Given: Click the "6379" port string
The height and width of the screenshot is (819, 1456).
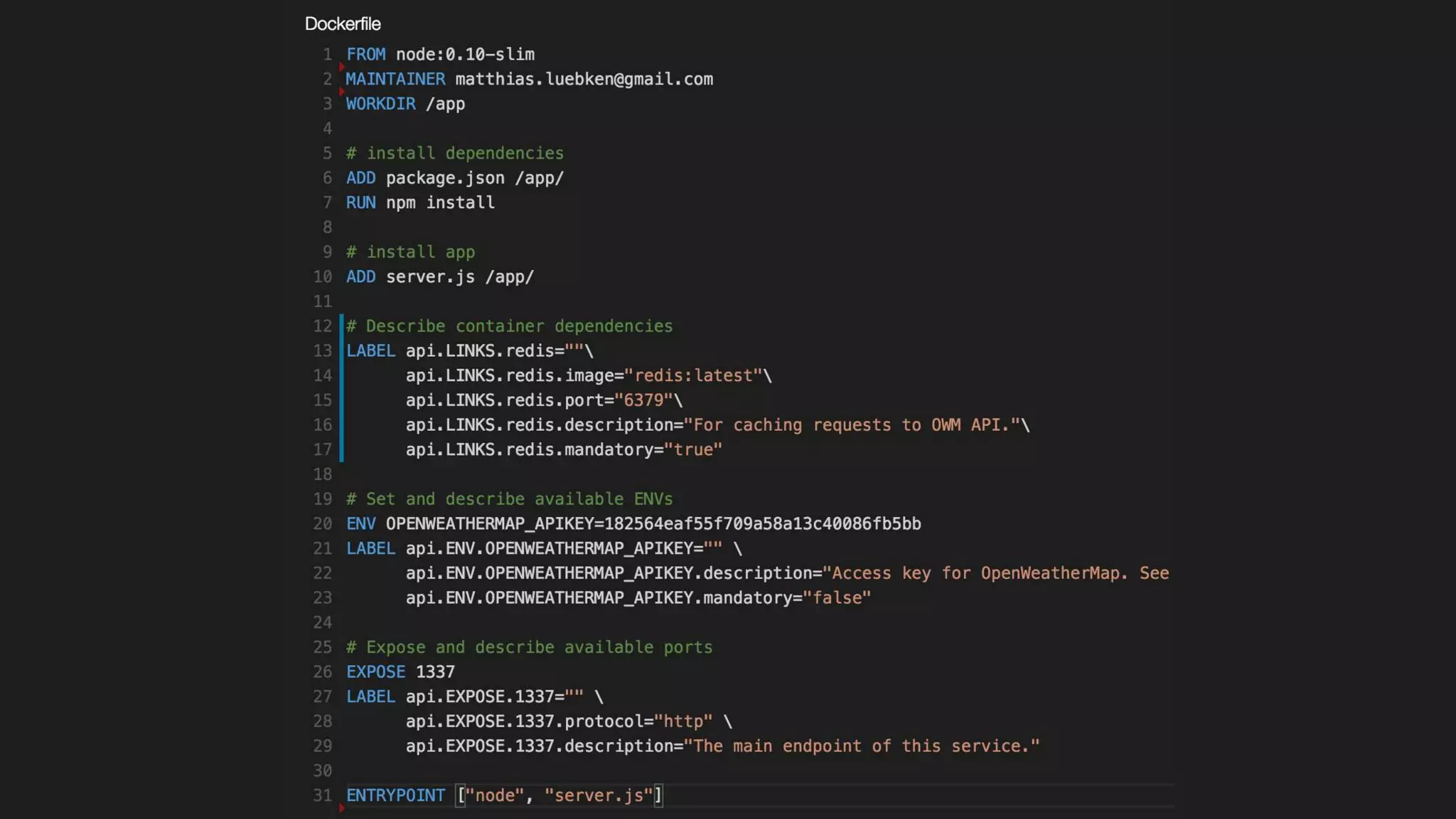Looking at the screenshot, I should pyautogui.click(x=643, y=400).
